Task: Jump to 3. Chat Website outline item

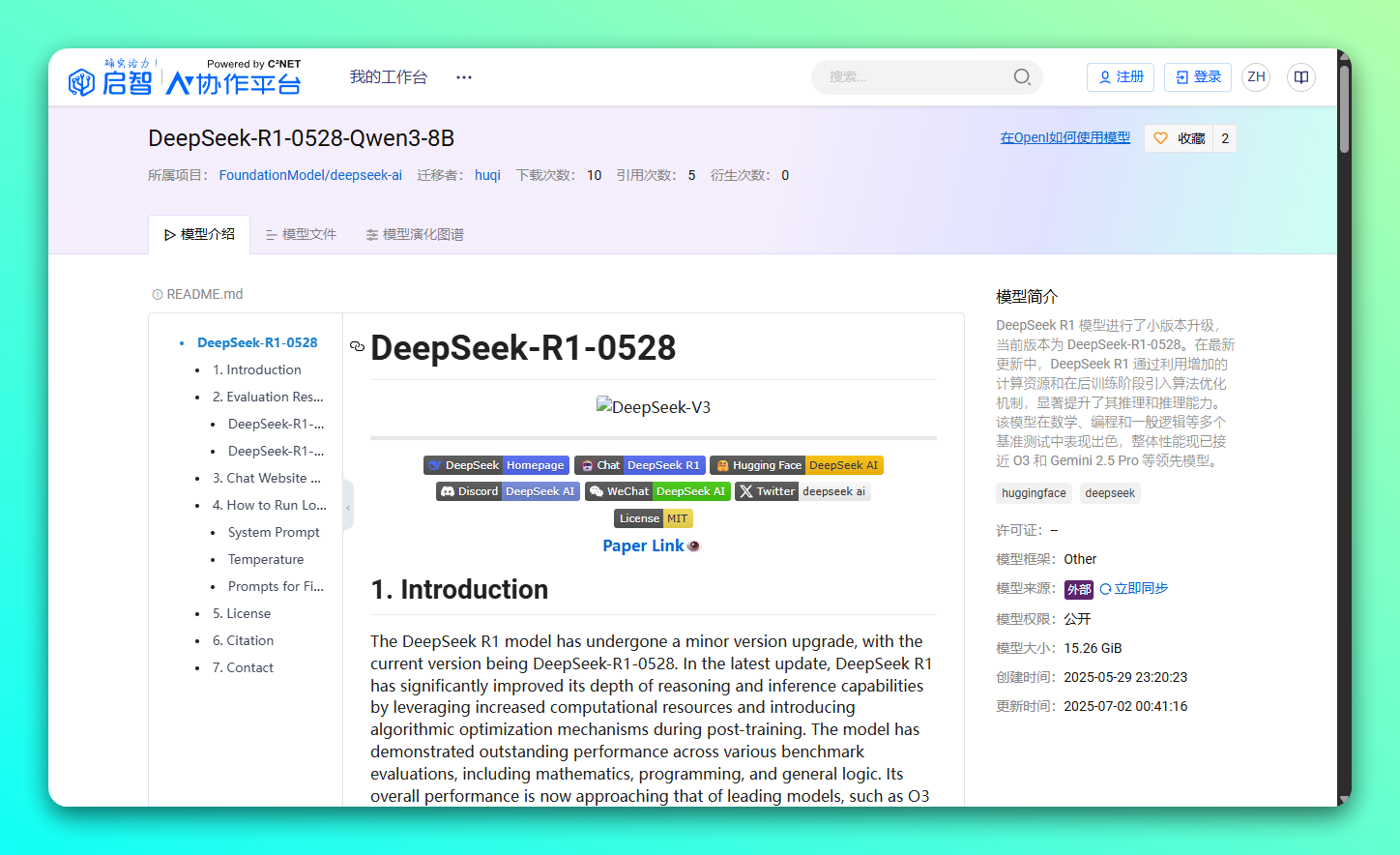Action: 267,478
